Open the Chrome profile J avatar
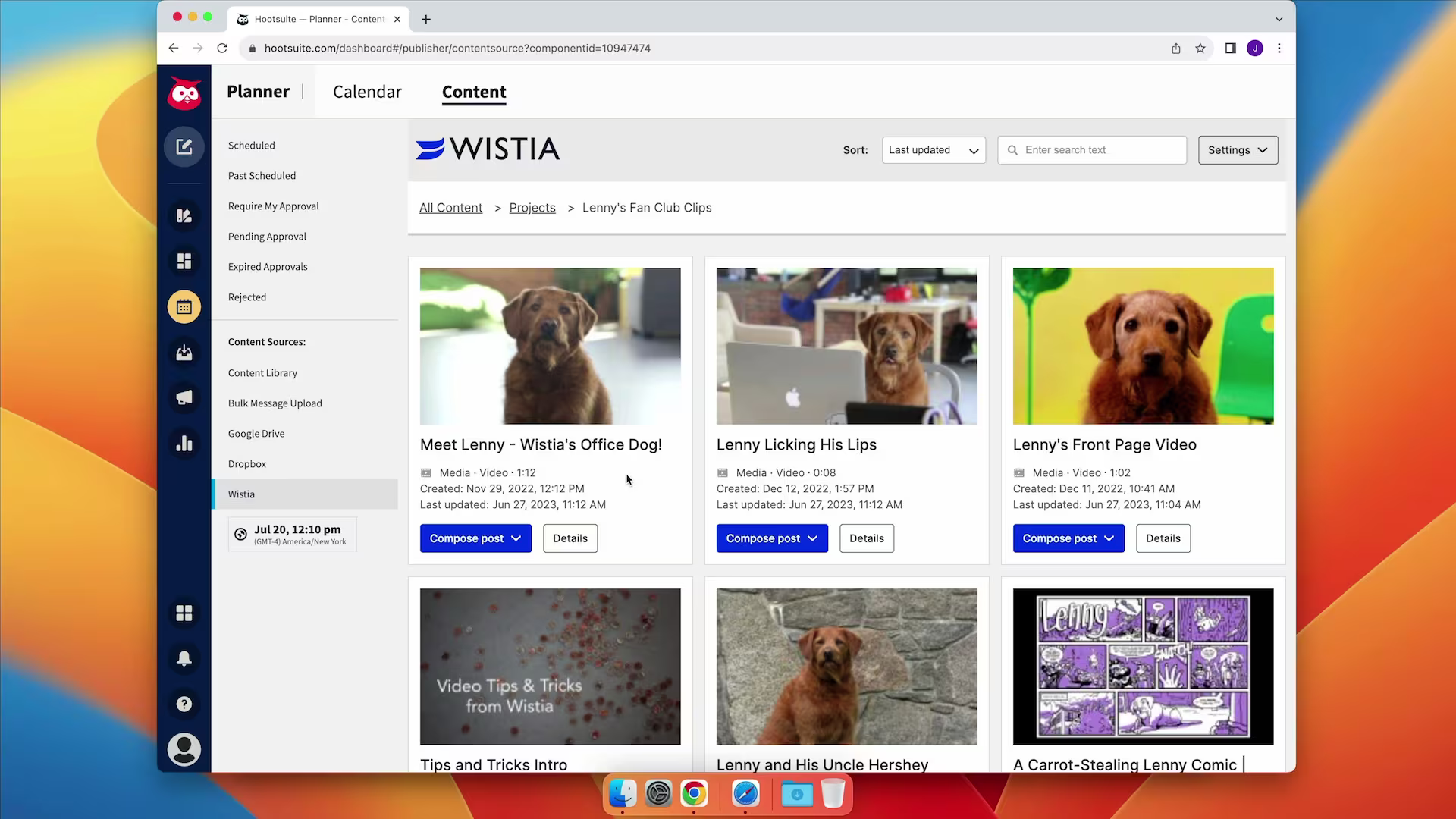1456x819 pixels. [1255, 48]
